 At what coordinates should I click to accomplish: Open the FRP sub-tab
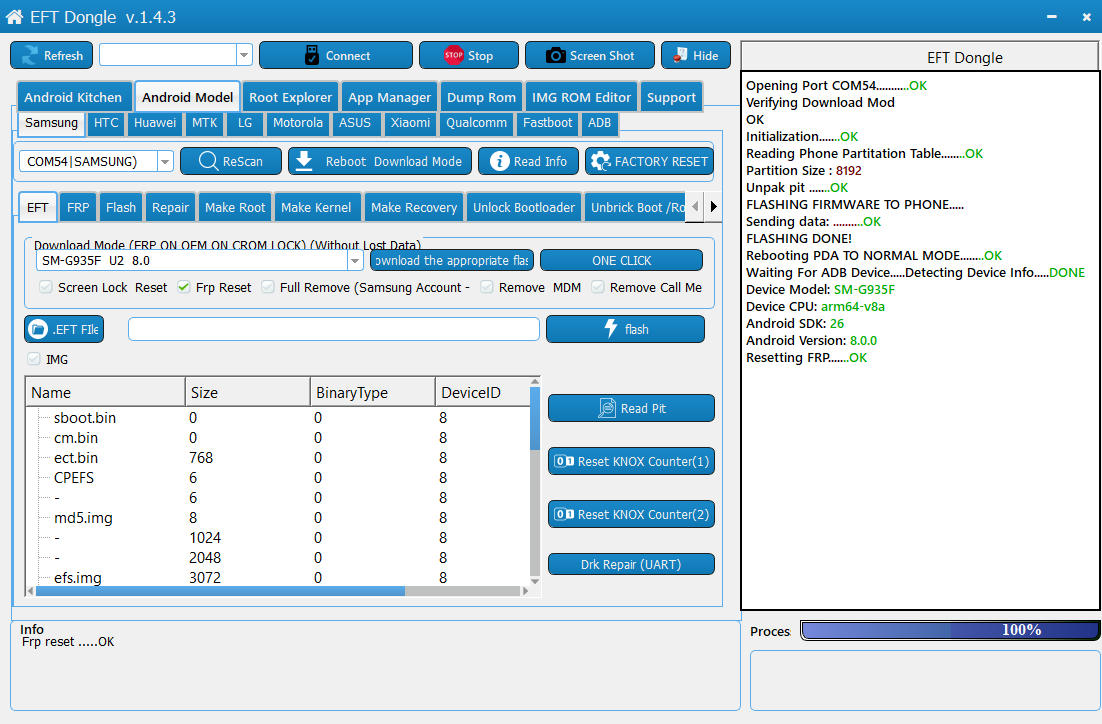[x=78, y=207]
